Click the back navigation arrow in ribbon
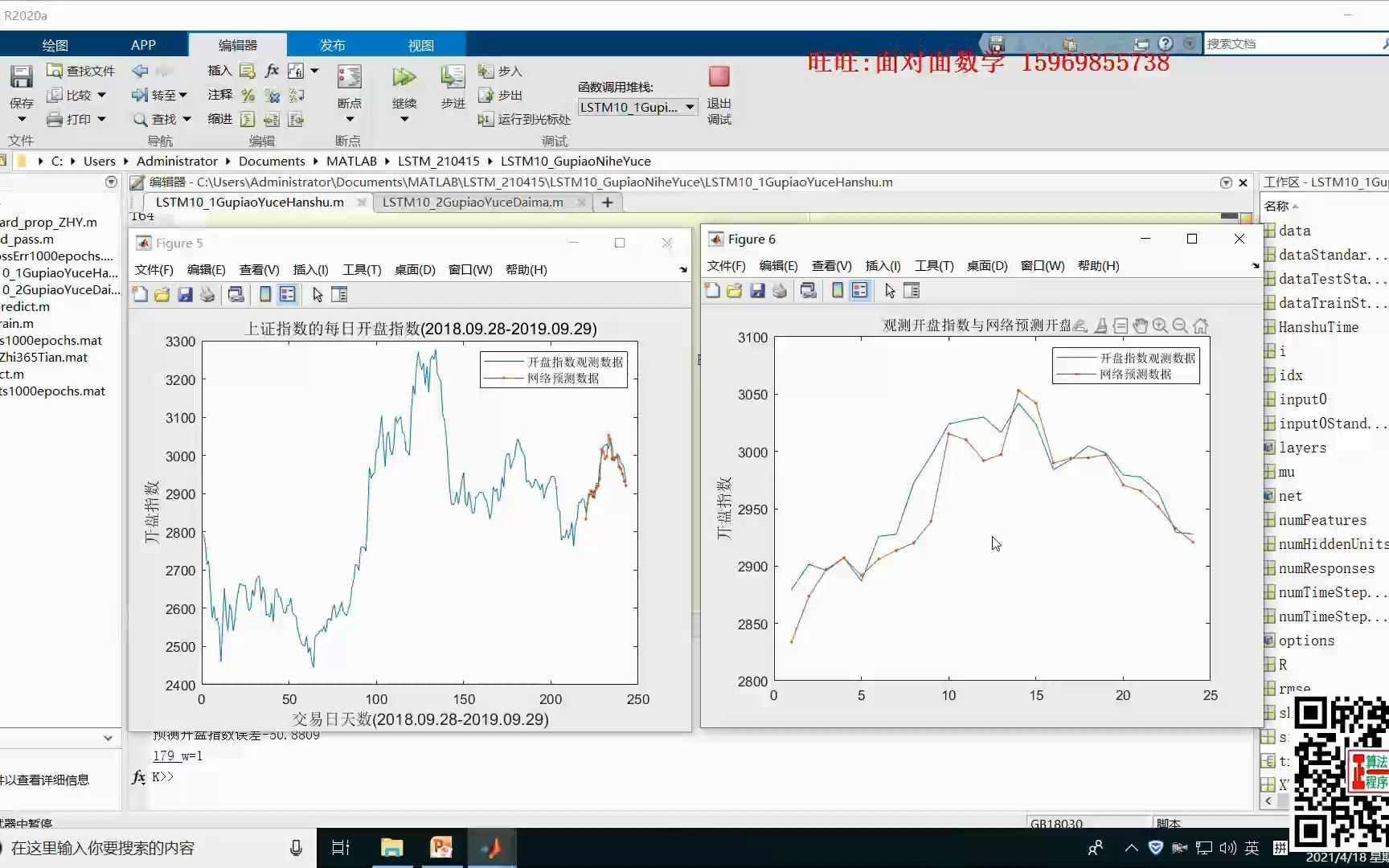This screenshot has width=1389, height=868. (140, 71)
